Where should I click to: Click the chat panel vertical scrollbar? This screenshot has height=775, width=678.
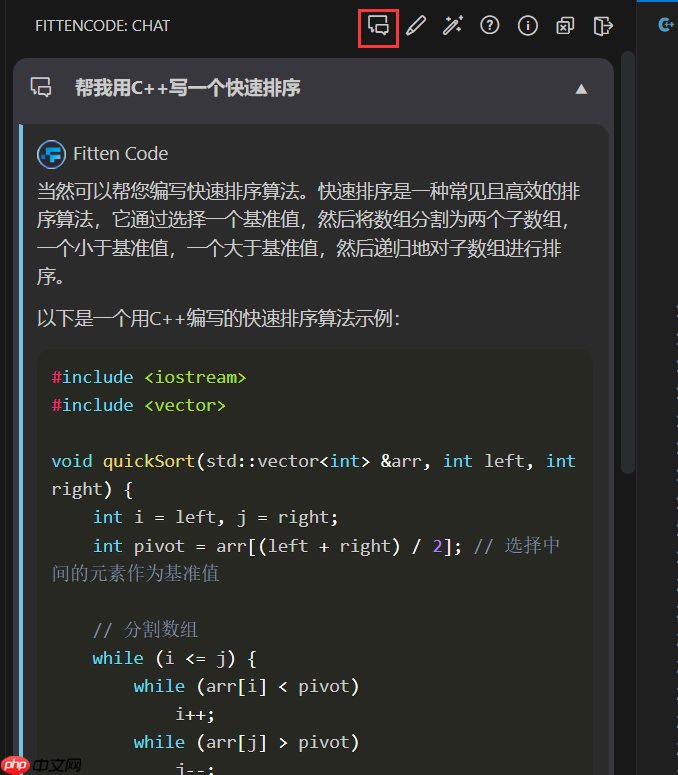pos(628,262)
